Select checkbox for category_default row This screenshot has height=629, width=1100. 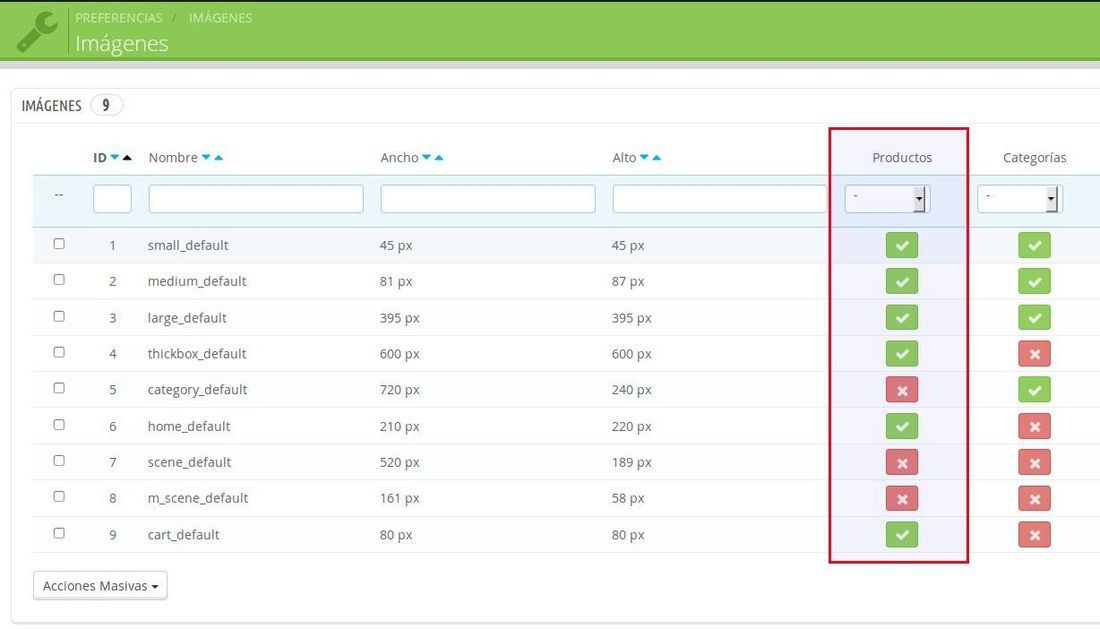59,388
